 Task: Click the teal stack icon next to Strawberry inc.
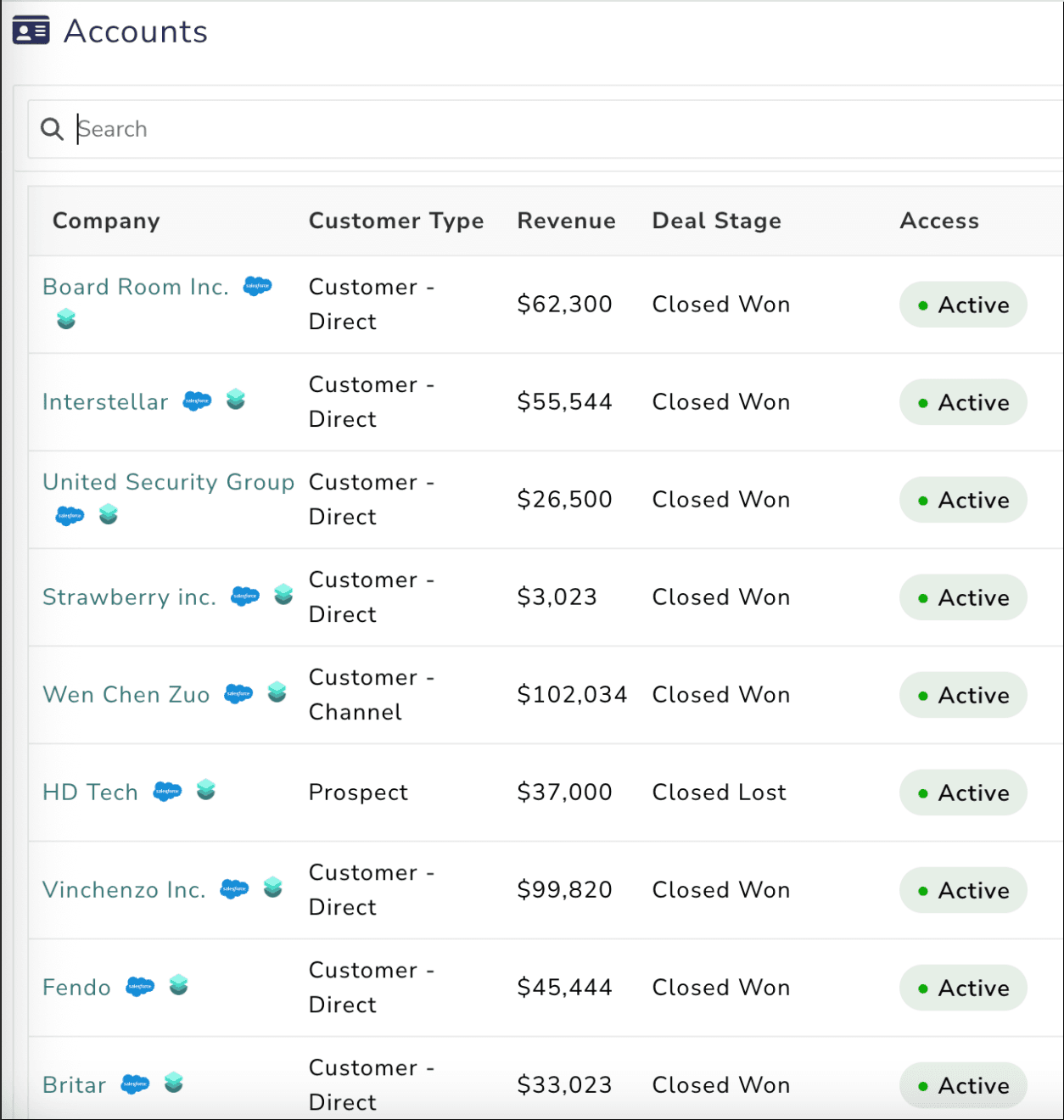[x=283, y=595]
